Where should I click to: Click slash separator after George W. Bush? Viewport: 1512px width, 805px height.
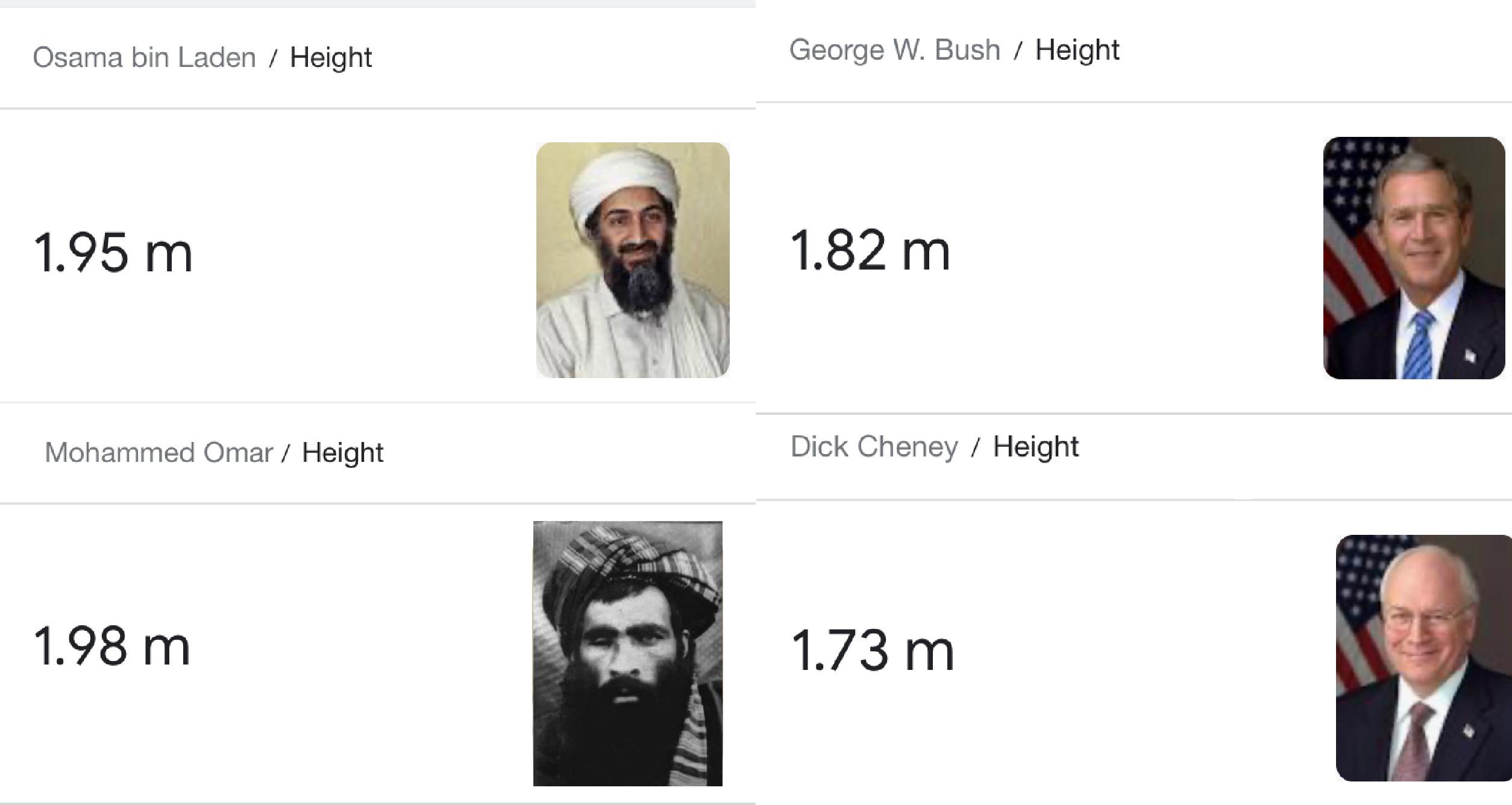coord(1018,51)
